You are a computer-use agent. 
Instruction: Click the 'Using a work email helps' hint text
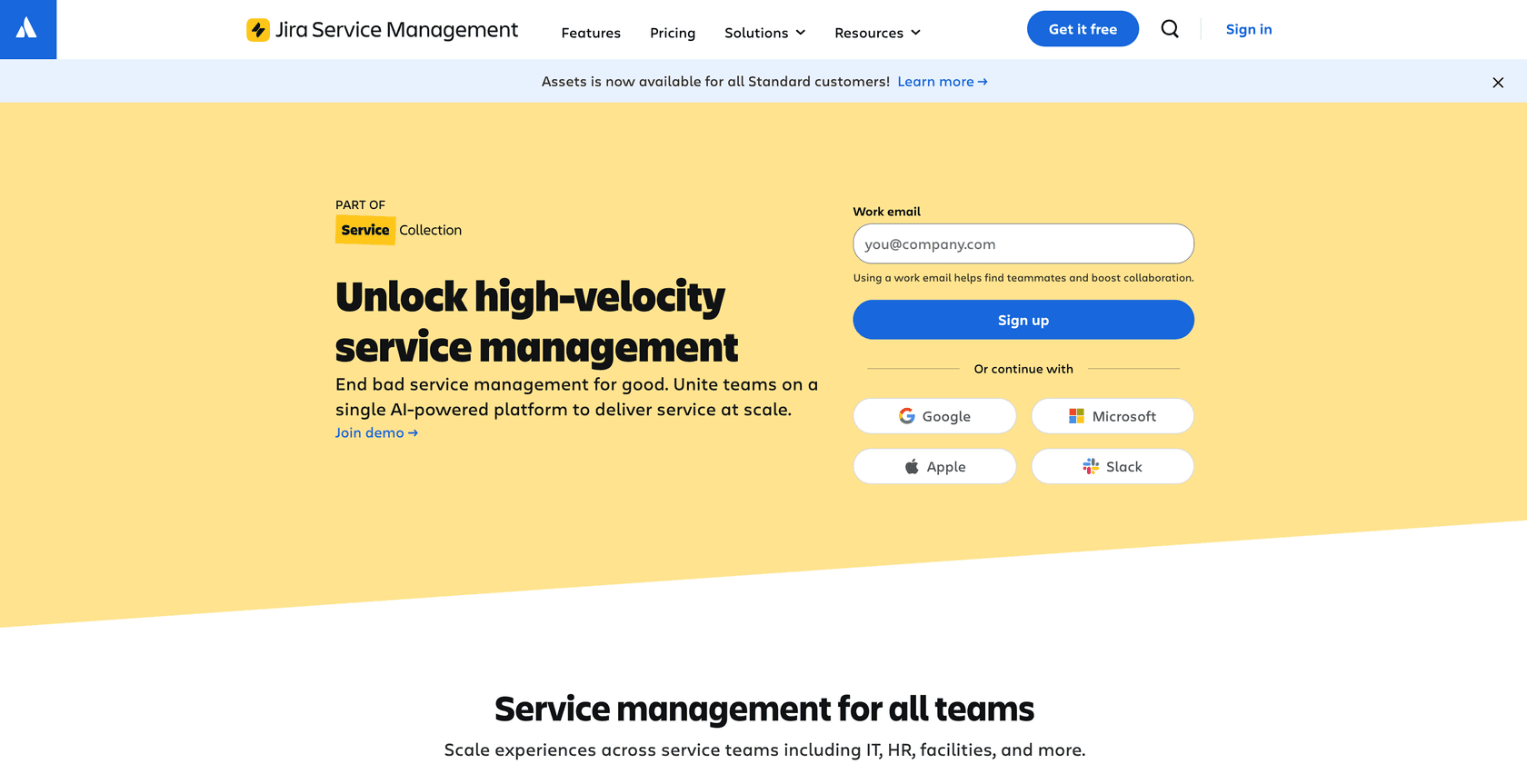click(x=1023, y=278)
